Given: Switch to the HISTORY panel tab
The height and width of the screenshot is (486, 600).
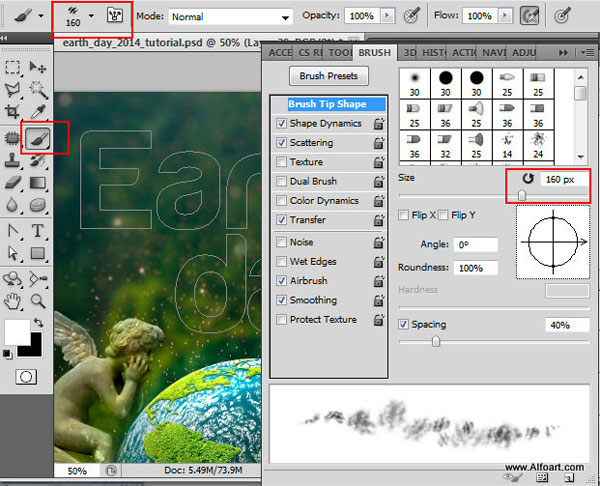Looking at the screenshot, I should [434, 53].
